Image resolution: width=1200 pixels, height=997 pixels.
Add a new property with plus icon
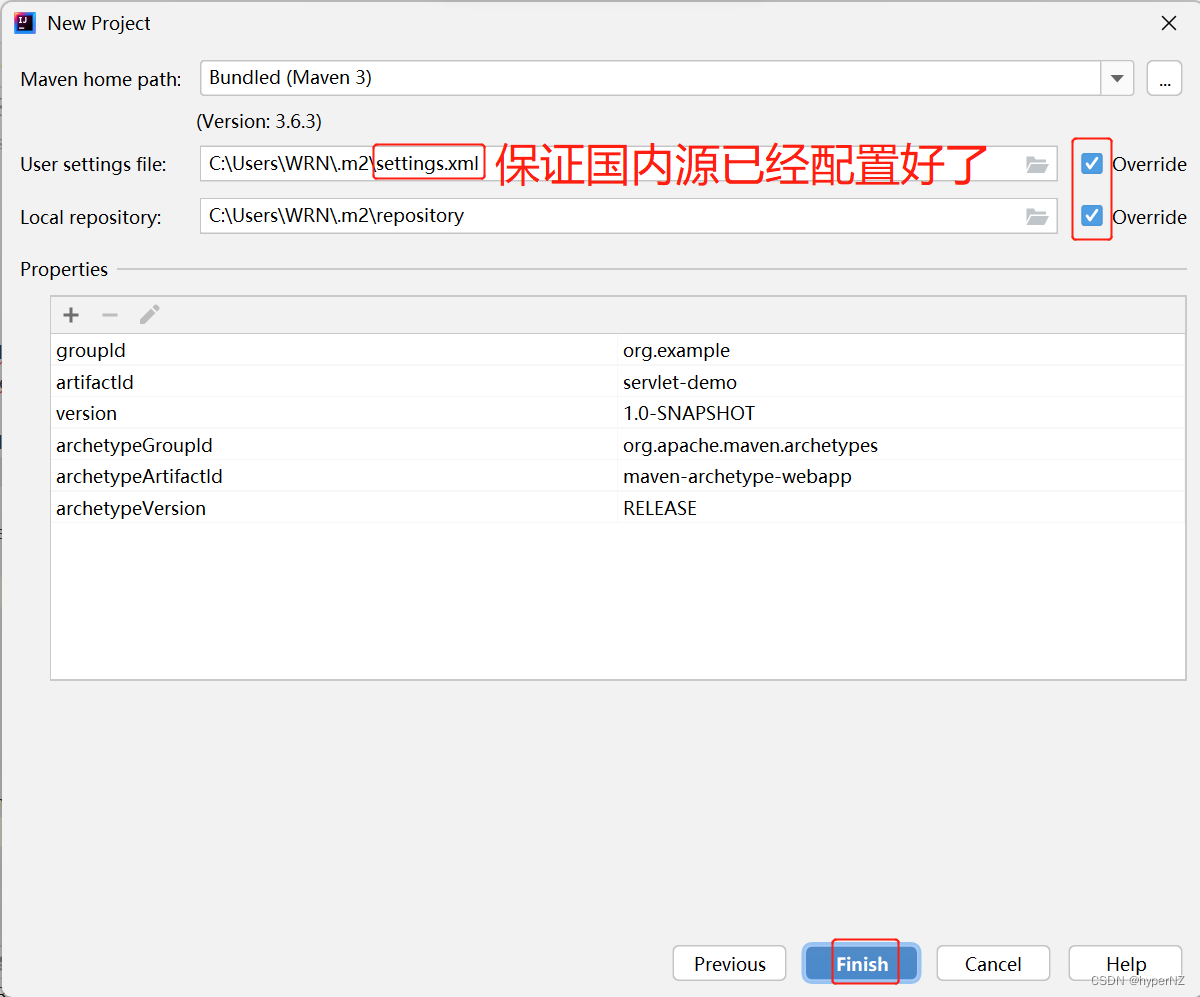point(71,315)
